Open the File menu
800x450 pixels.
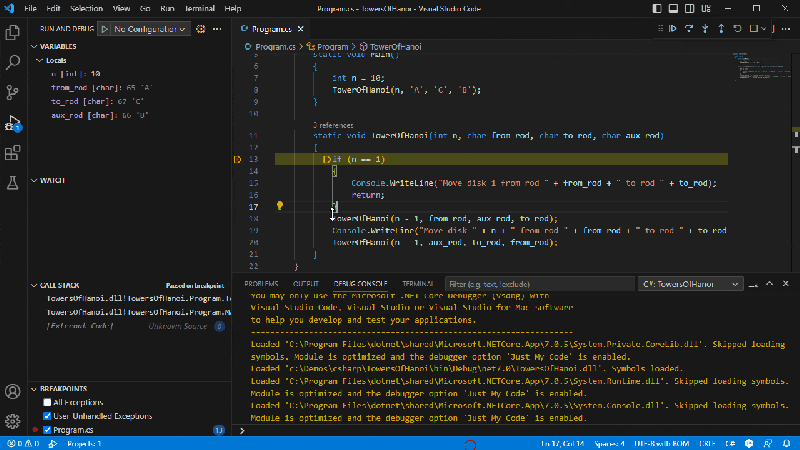point(30,9)
